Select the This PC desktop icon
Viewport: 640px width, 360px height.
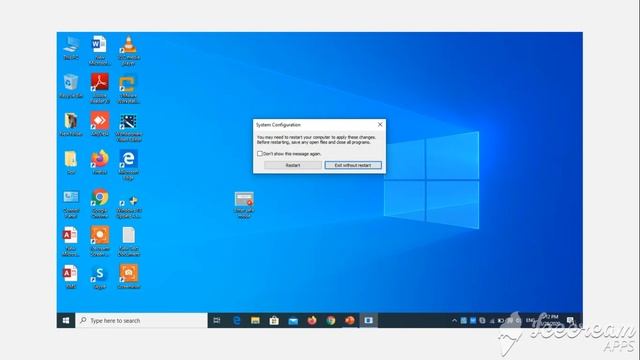click(71, 48)
